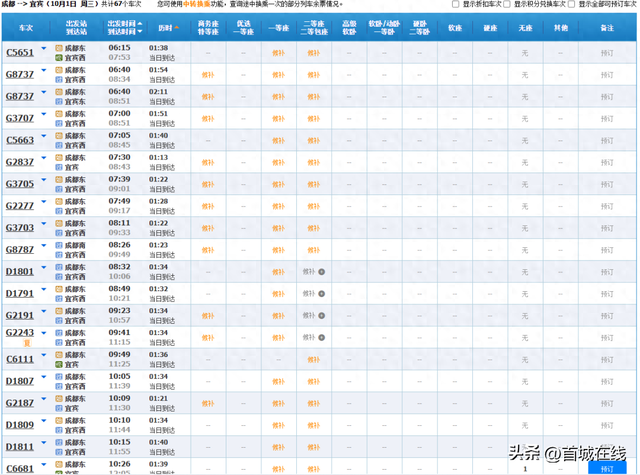The image size is (640, 475).
Task: Open the arrow beside D1811
Action: coord(44,443)
